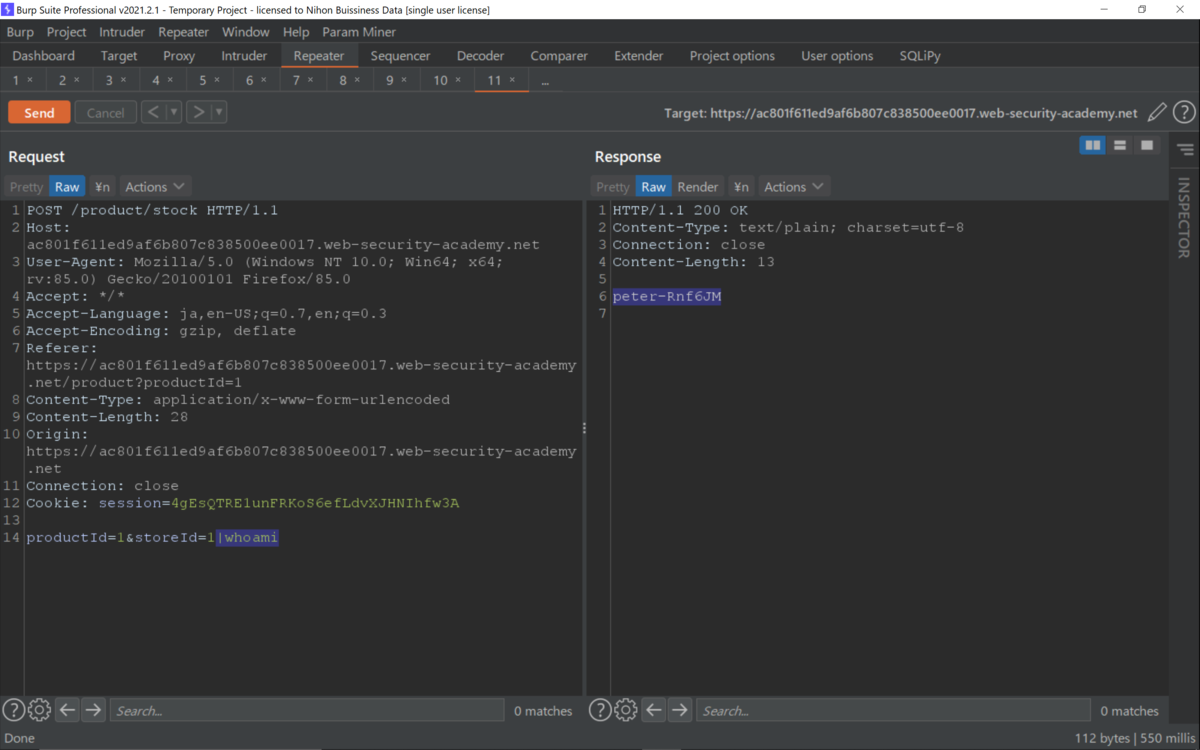
Task: Switch to the Target tab
Action: pyautogui.click(x=119, y=56)
